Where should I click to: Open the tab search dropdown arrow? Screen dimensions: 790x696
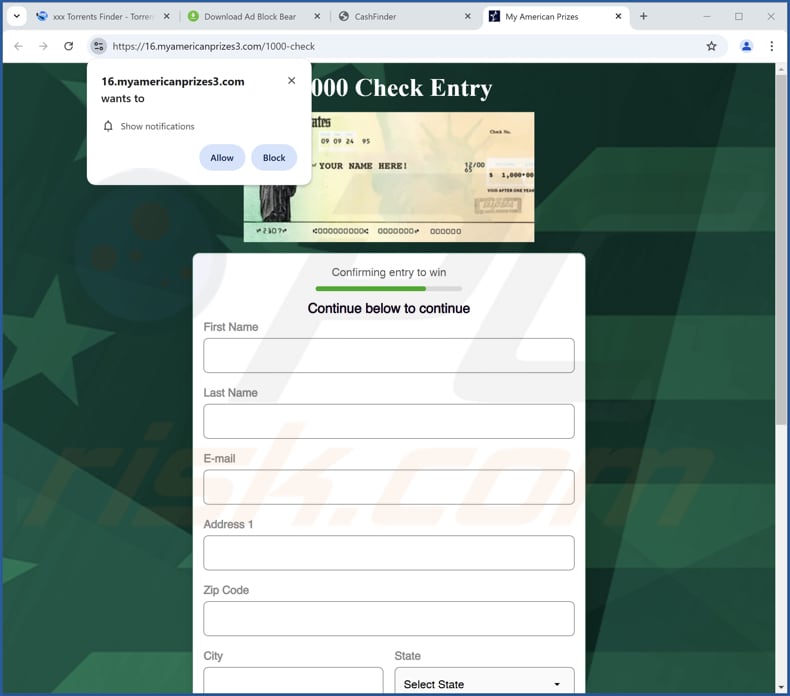(x=17, y=16)
